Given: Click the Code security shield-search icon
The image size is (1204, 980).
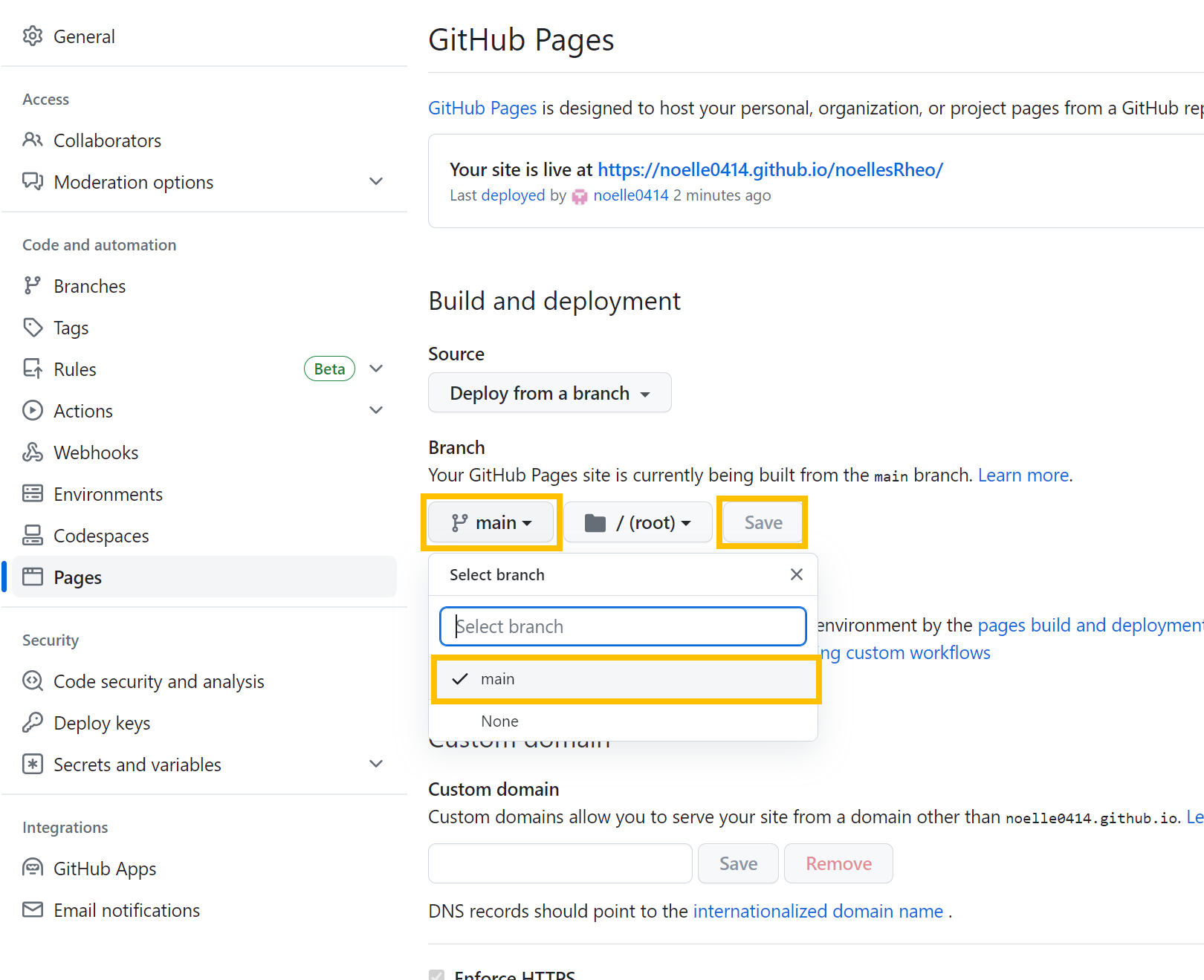Looking at the screenshot, I should coord(33,681).
